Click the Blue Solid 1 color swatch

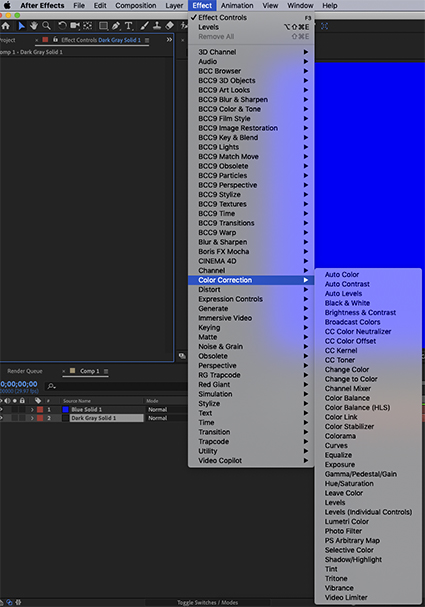(x=65, y=410)
